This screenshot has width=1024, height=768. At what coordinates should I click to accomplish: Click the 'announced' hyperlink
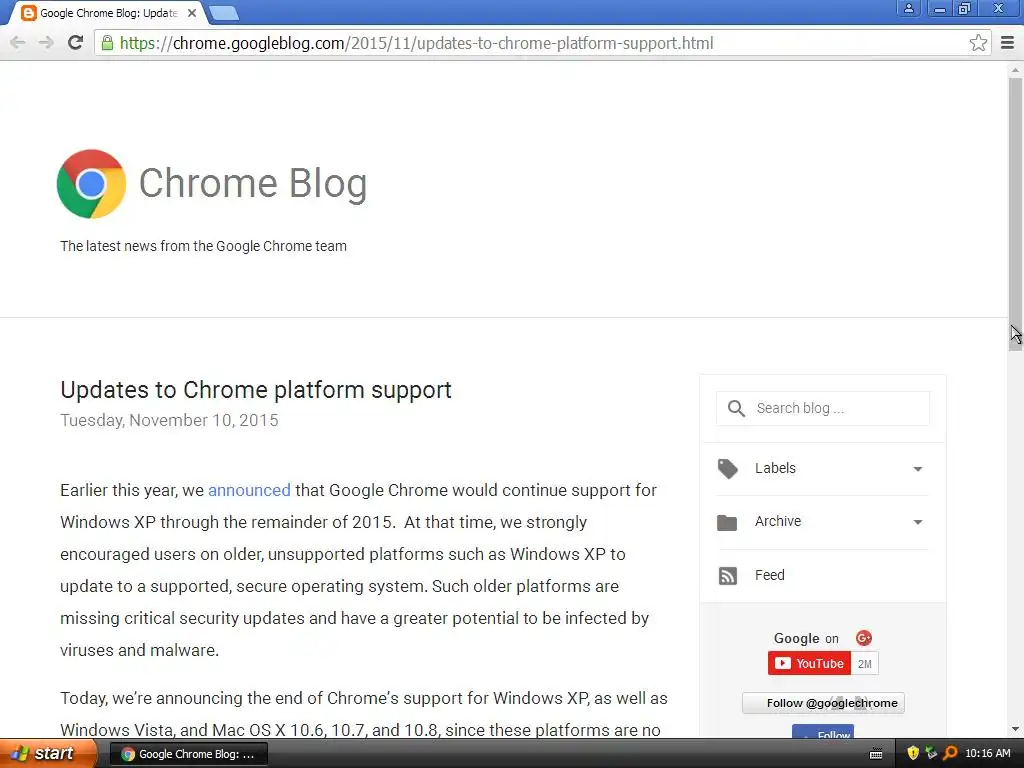[x=249, y=490]
